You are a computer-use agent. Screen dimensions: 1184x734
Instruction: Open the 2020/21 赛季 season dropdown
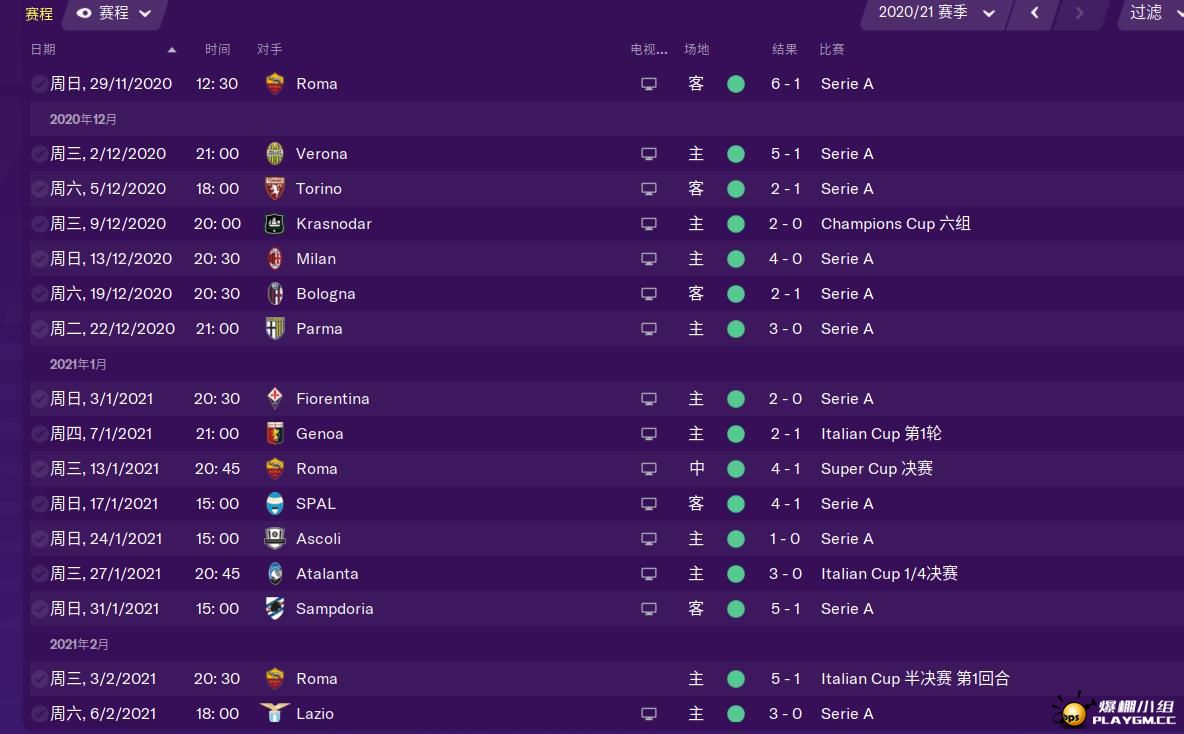[936, 13]
